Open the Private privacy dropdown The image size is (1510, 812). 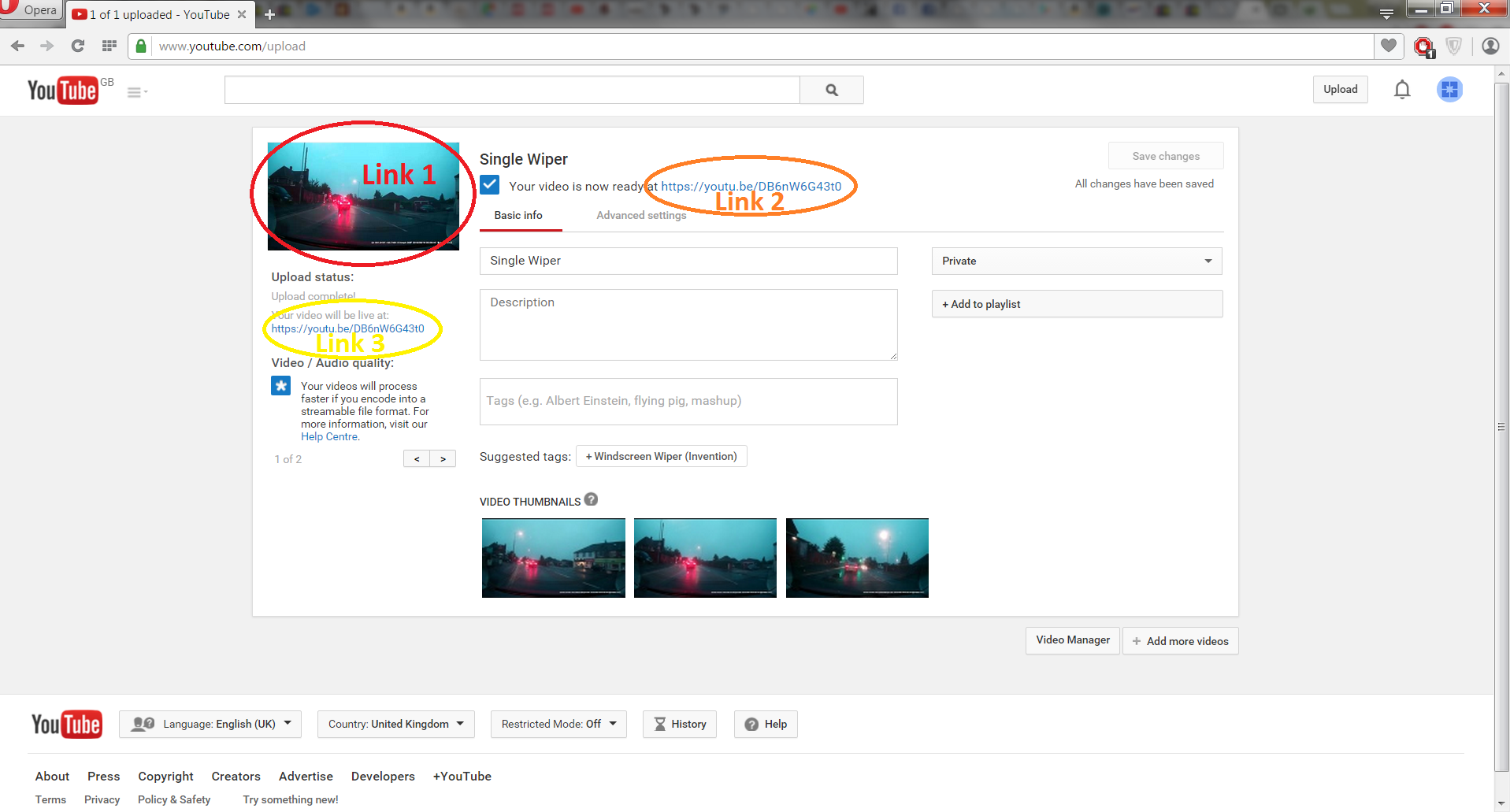pyautogui.click(x=1076, y=261)
